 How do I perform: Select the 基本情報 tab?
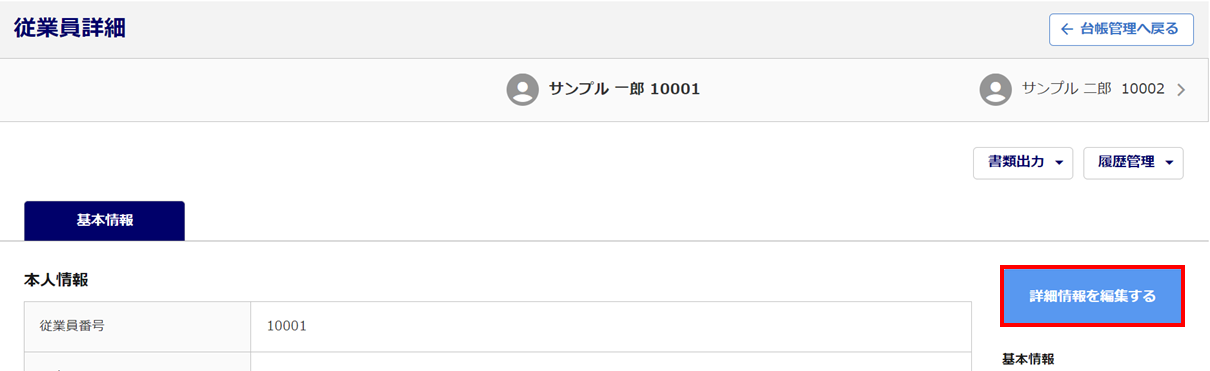click(105, 221)
